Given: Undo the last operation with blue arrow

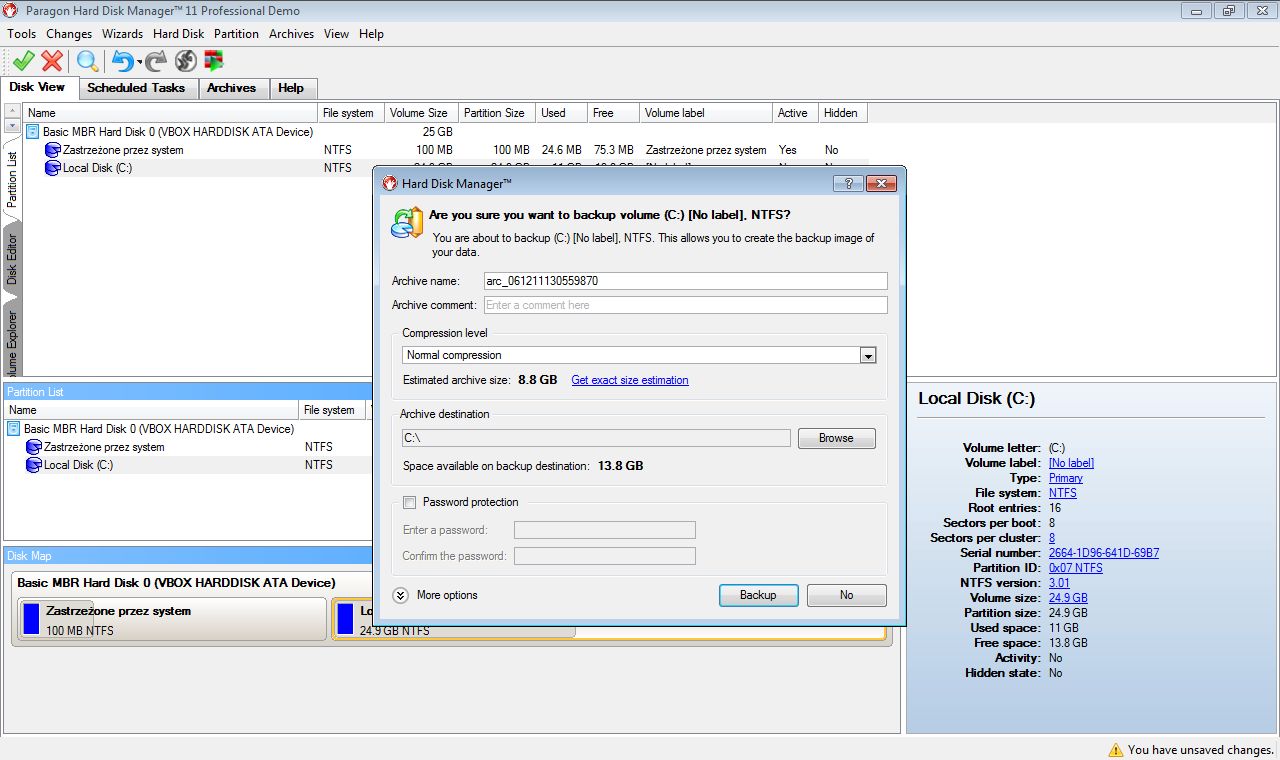Looking at the screenshot, I should coord(122,61).
